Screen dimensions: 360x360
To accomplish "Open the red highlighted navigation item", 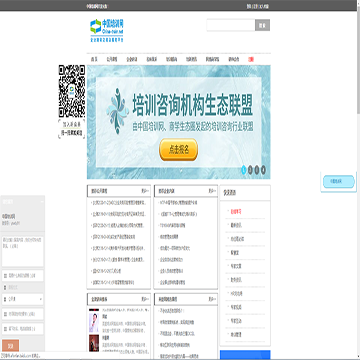I will point(251,59).
